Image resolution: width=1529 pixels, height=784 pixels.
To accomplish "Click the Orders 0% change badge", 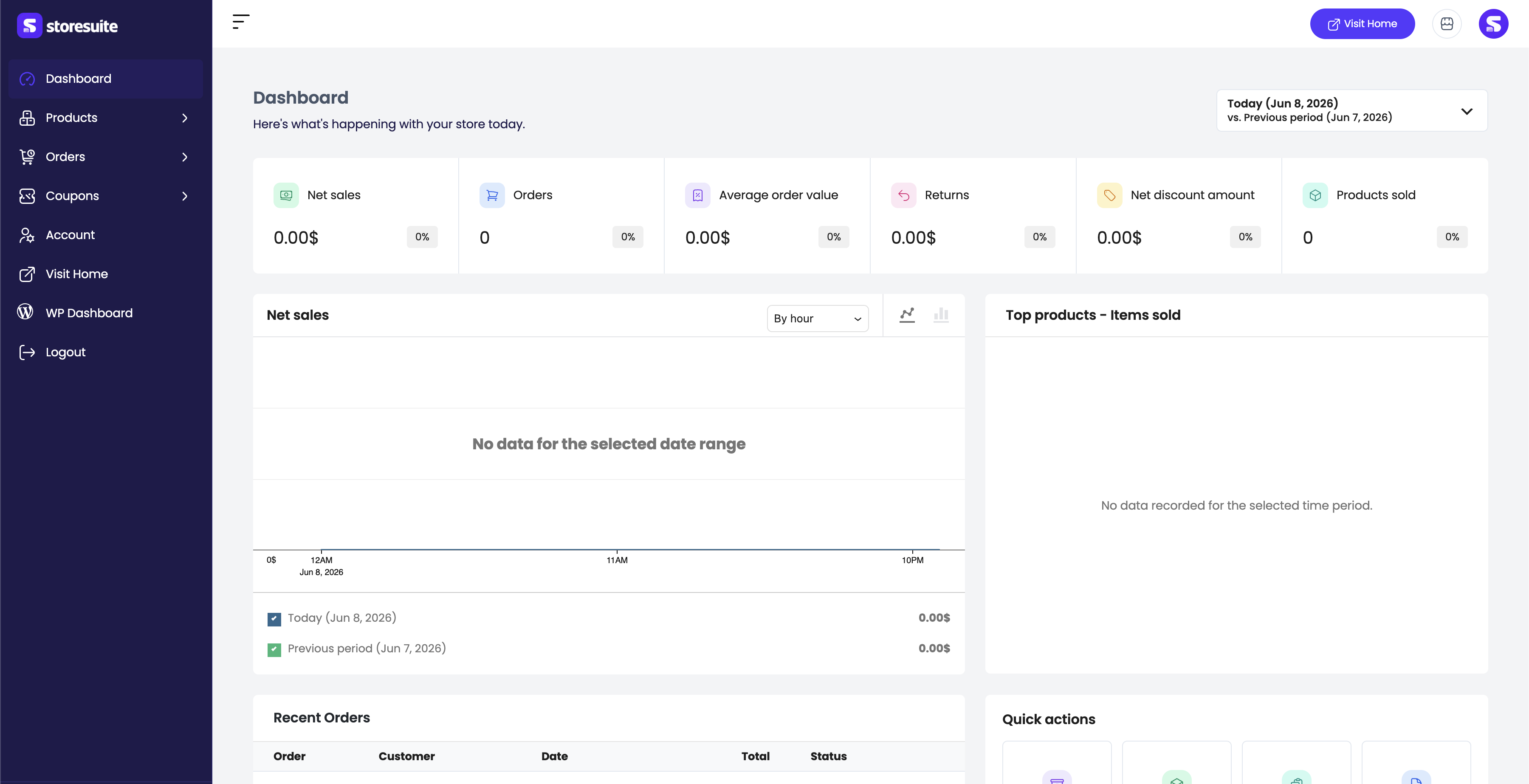I will [x=627, y=237].
